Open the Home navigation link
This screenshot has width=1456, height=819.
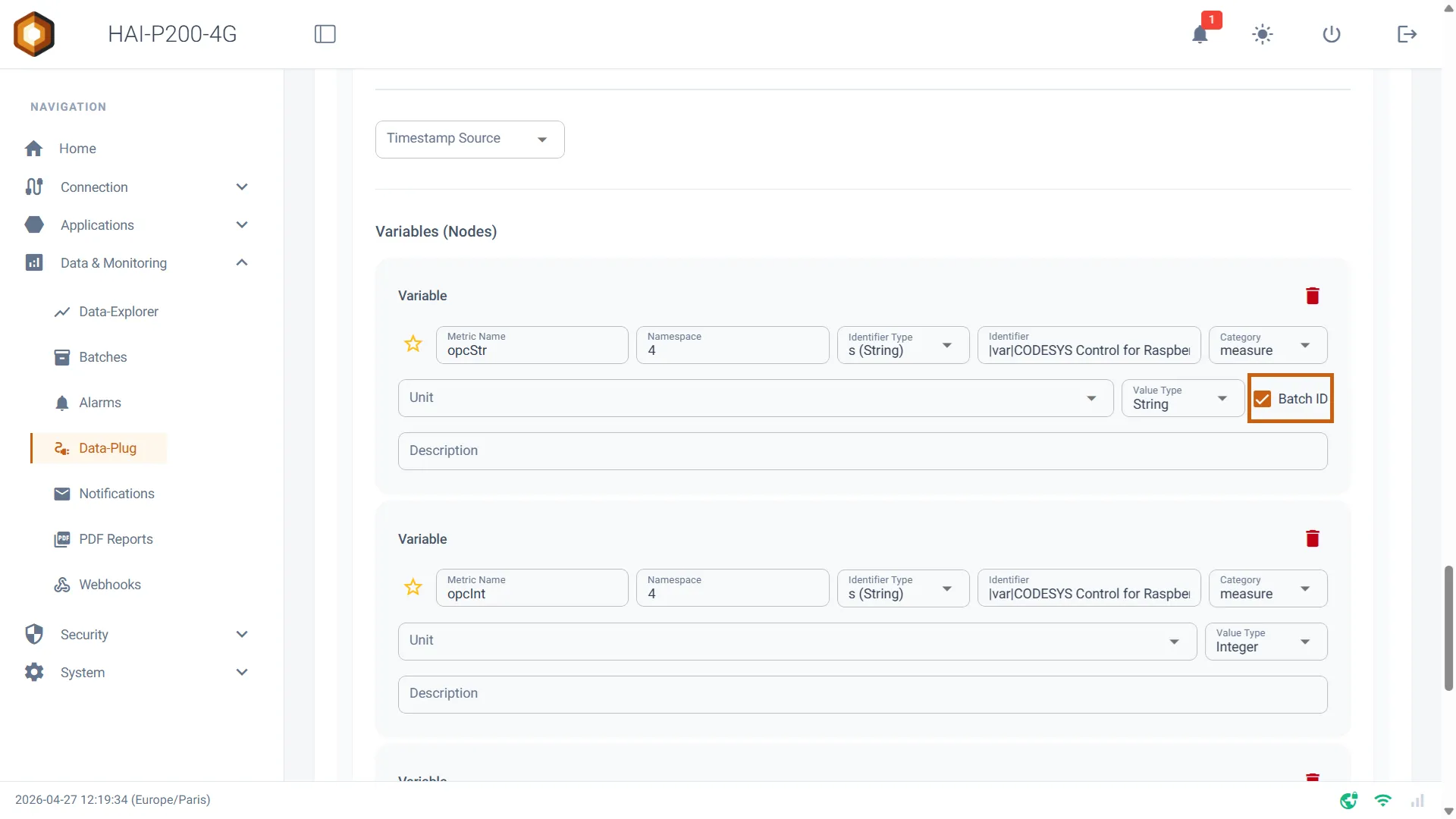coord(77,149)
